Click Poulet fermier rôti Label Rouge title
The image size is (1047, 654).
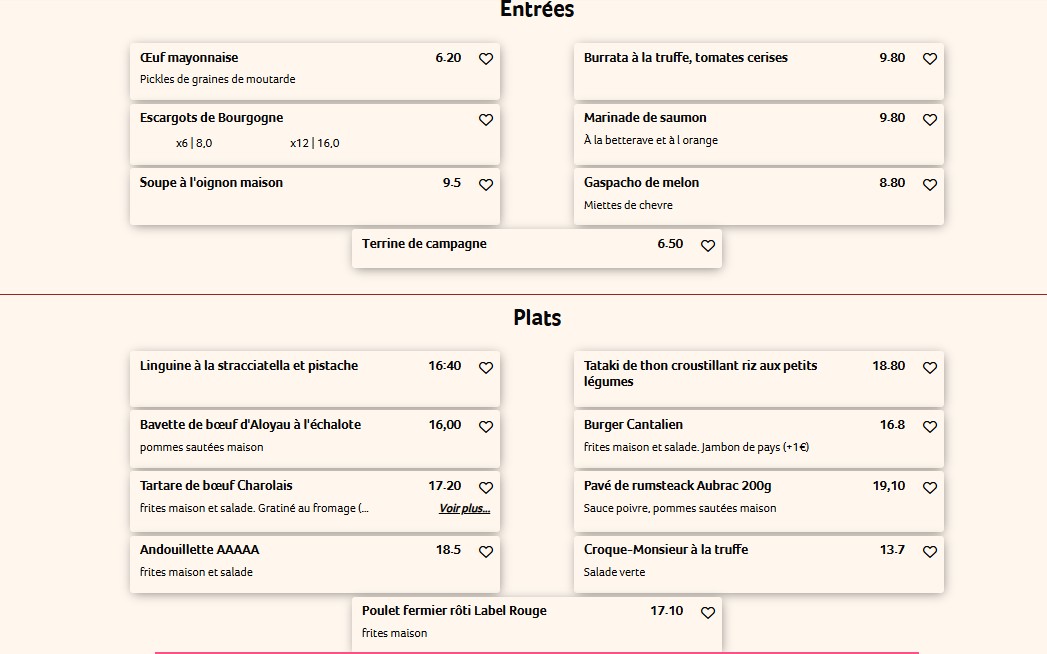(x=454, y=611)
